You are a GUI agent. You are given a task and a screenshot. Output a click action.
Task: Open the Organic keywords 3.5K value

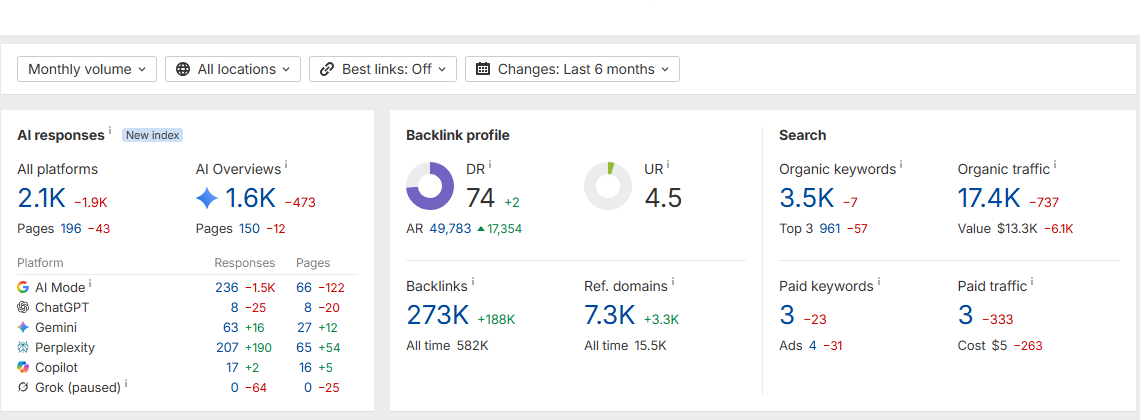pos(806,198)
